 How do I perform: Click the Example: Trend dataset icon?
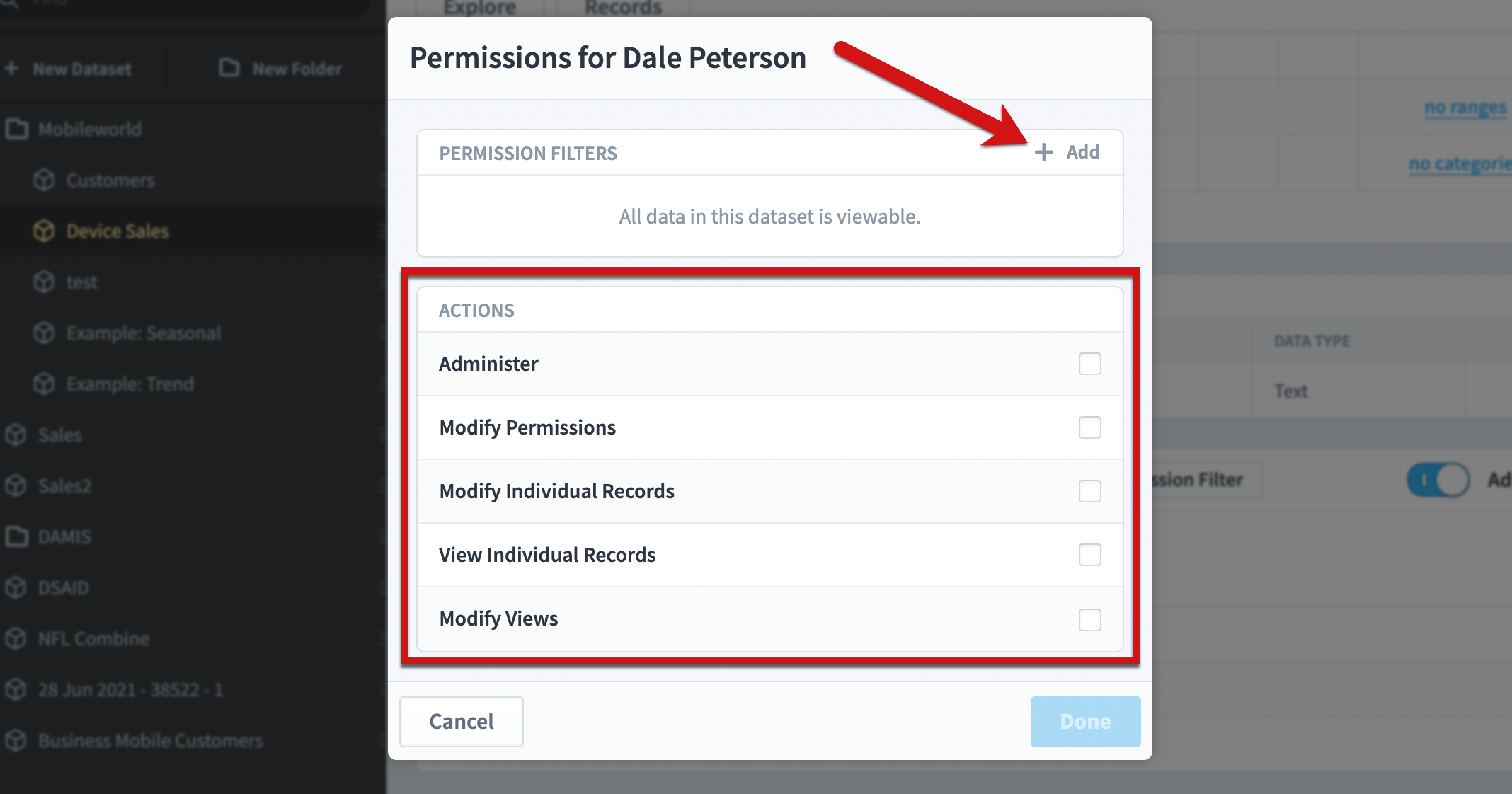click(44, 384)
